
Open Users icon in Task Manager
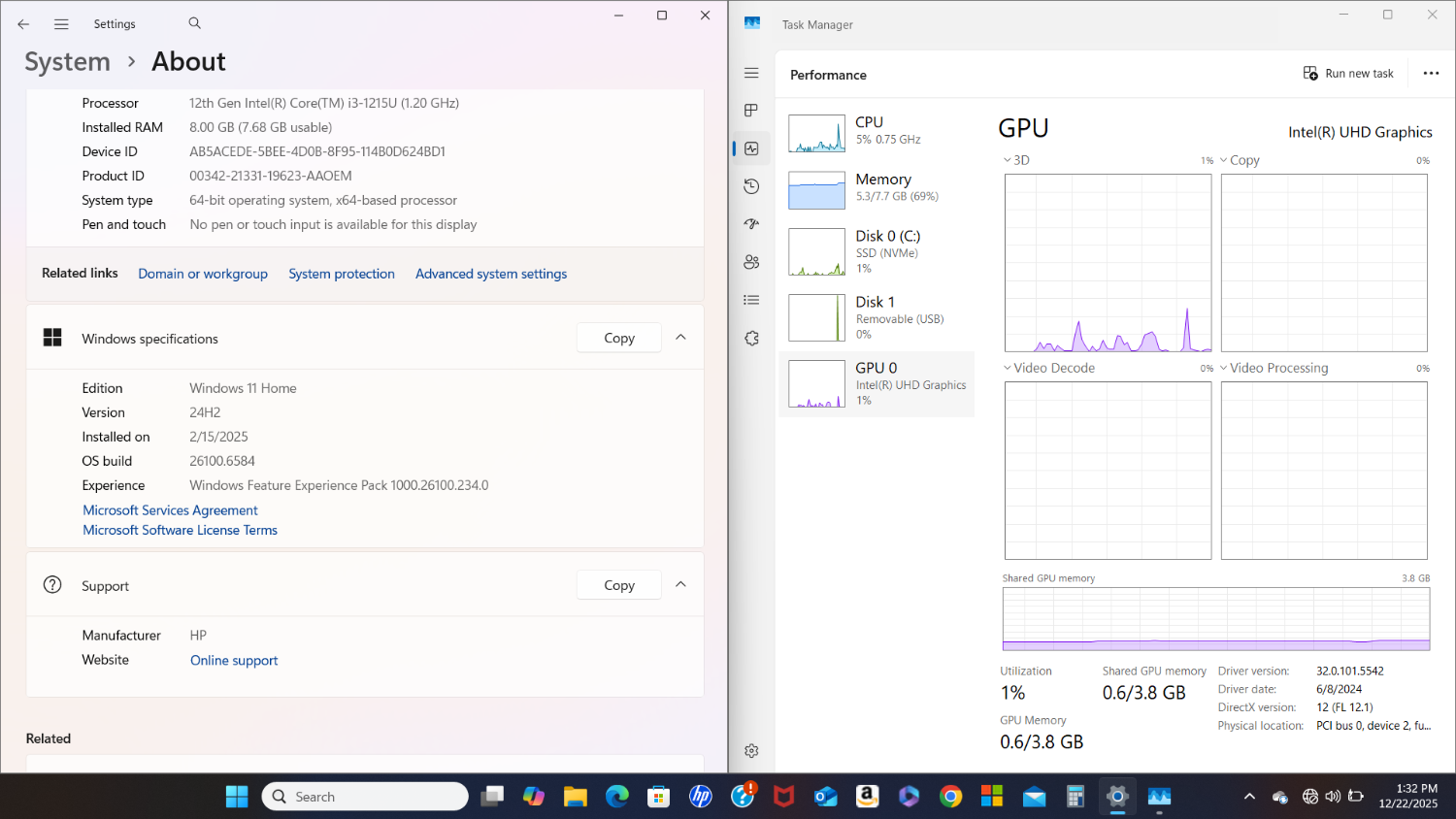click(x=751, y=262)
